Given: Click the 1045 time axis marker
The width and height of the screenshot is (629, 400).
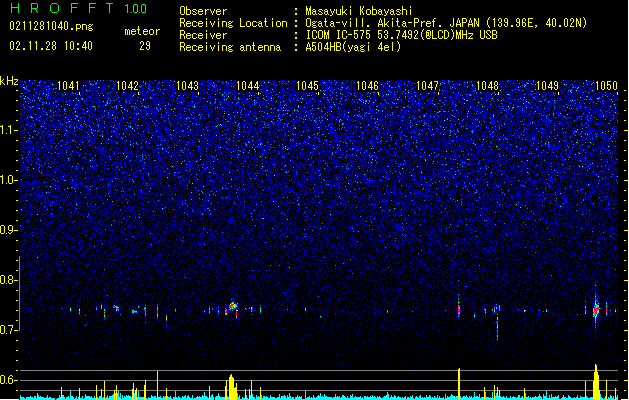Looking at the screenshot, I should (x=307, y=86).
